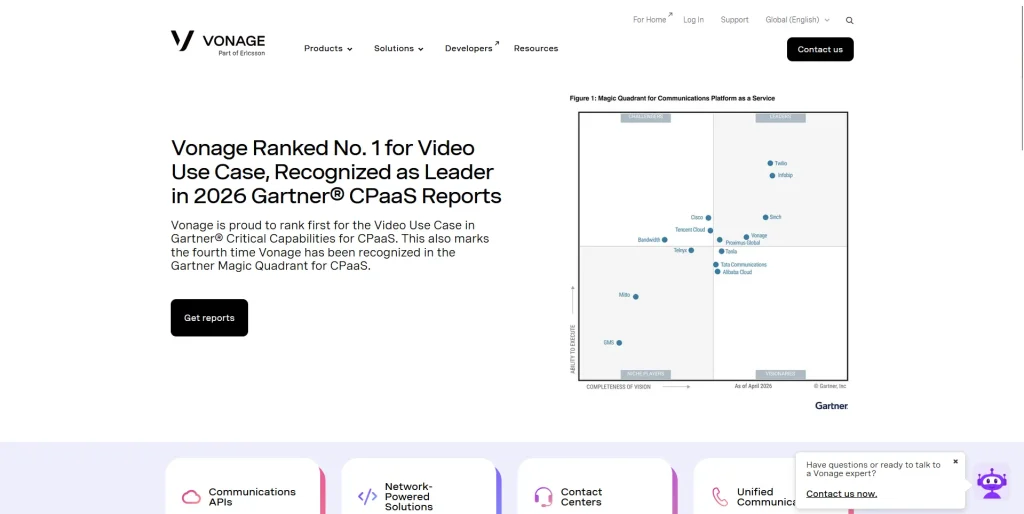Screen dimensions: 1024x514
Task: Click the Unified Communications phone icon
Action: pyautogui.click(x=720, y=497)
